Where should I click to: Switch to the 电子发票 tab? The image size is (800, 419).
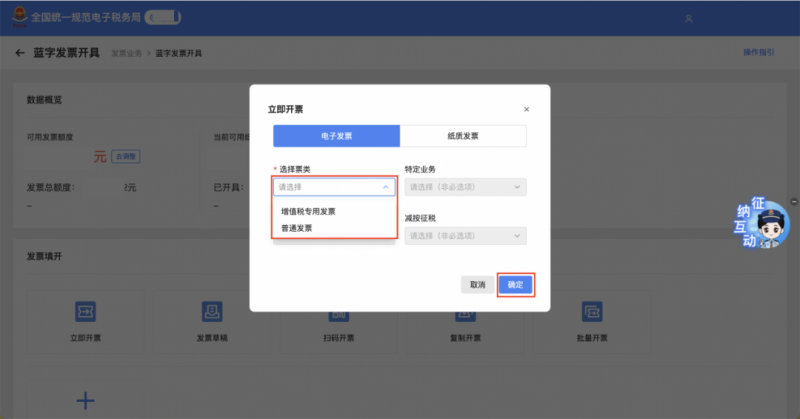336,136
